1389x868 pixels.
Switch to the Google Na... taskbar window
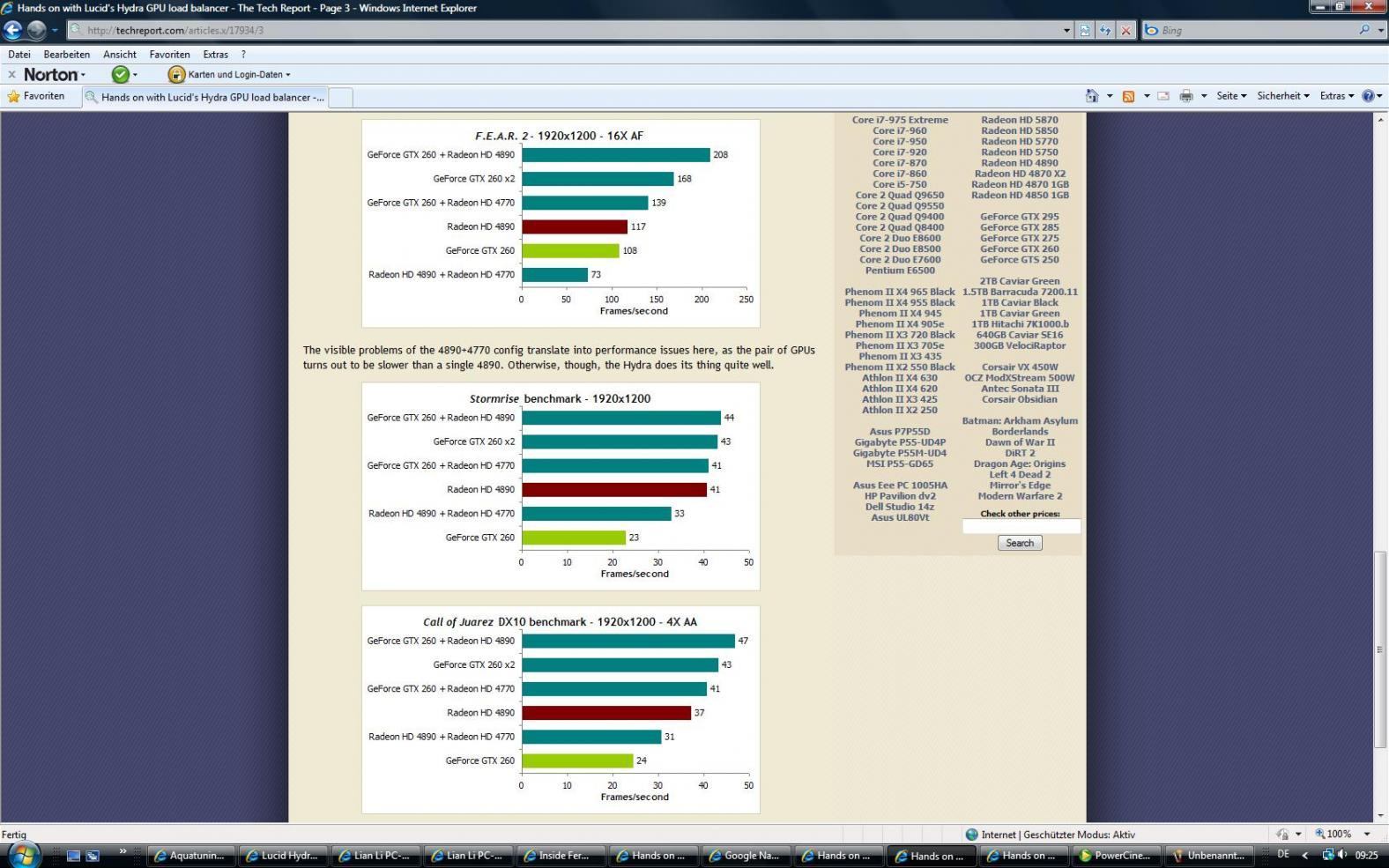(746, 855)
